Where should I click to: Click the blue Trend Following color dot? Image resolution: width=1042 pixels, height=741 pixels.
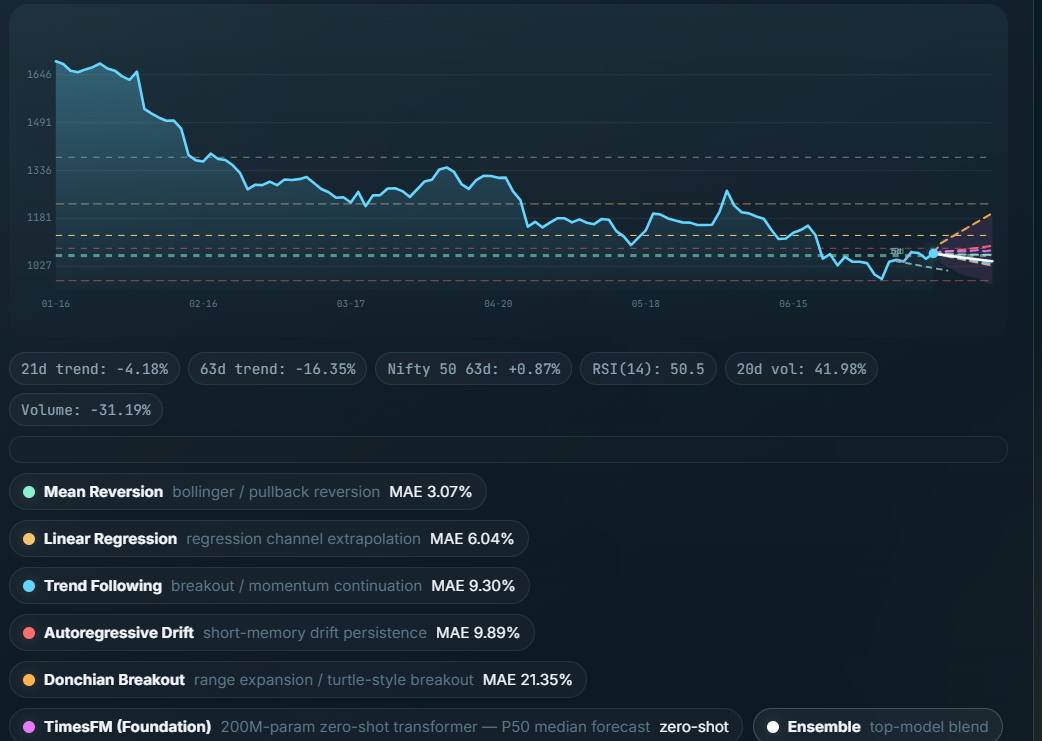click(x=29, y=586)
